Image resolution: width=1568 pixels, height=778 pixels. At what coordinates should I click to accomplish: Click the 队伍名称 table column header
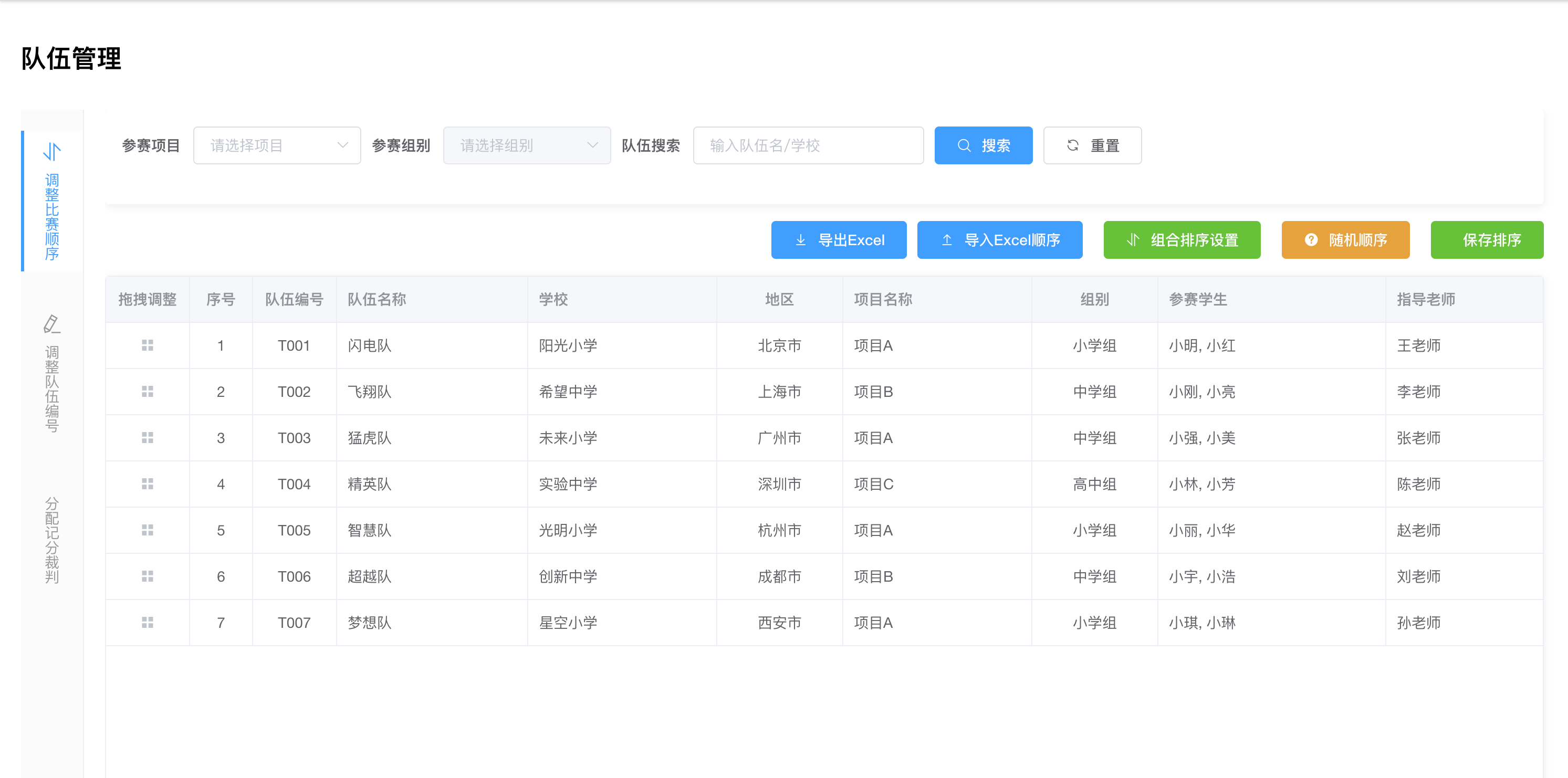(378, 299)
